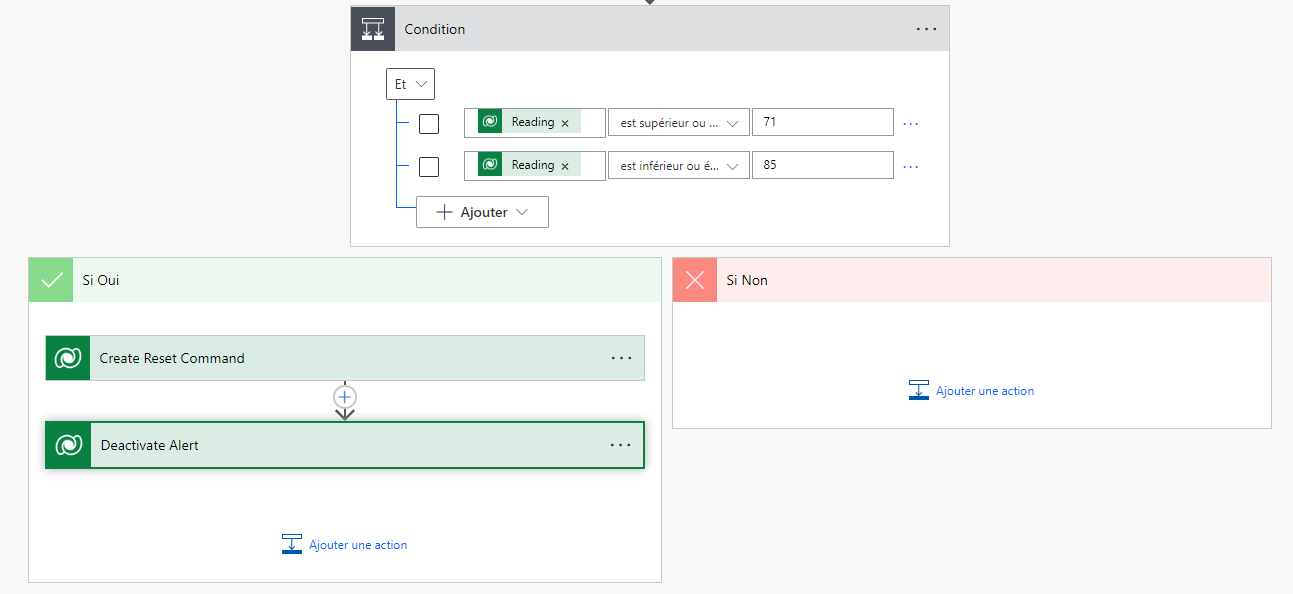Click the red X Si Non icon
The height and width of the screenshot is (594, 1293).
tap(695, 280)
